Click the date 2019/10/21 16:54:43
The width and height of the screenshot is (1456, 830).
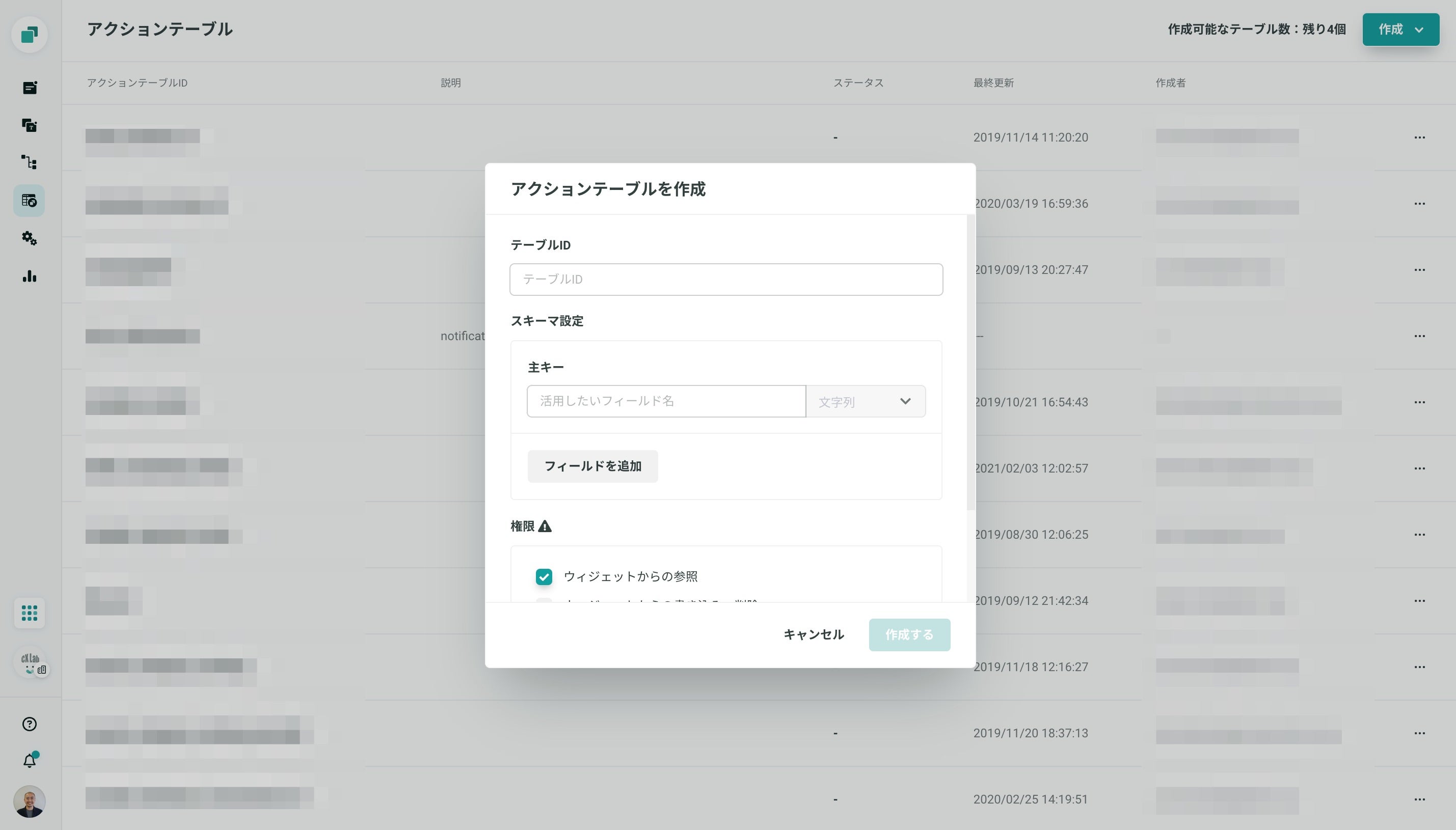coord(1031,402)
